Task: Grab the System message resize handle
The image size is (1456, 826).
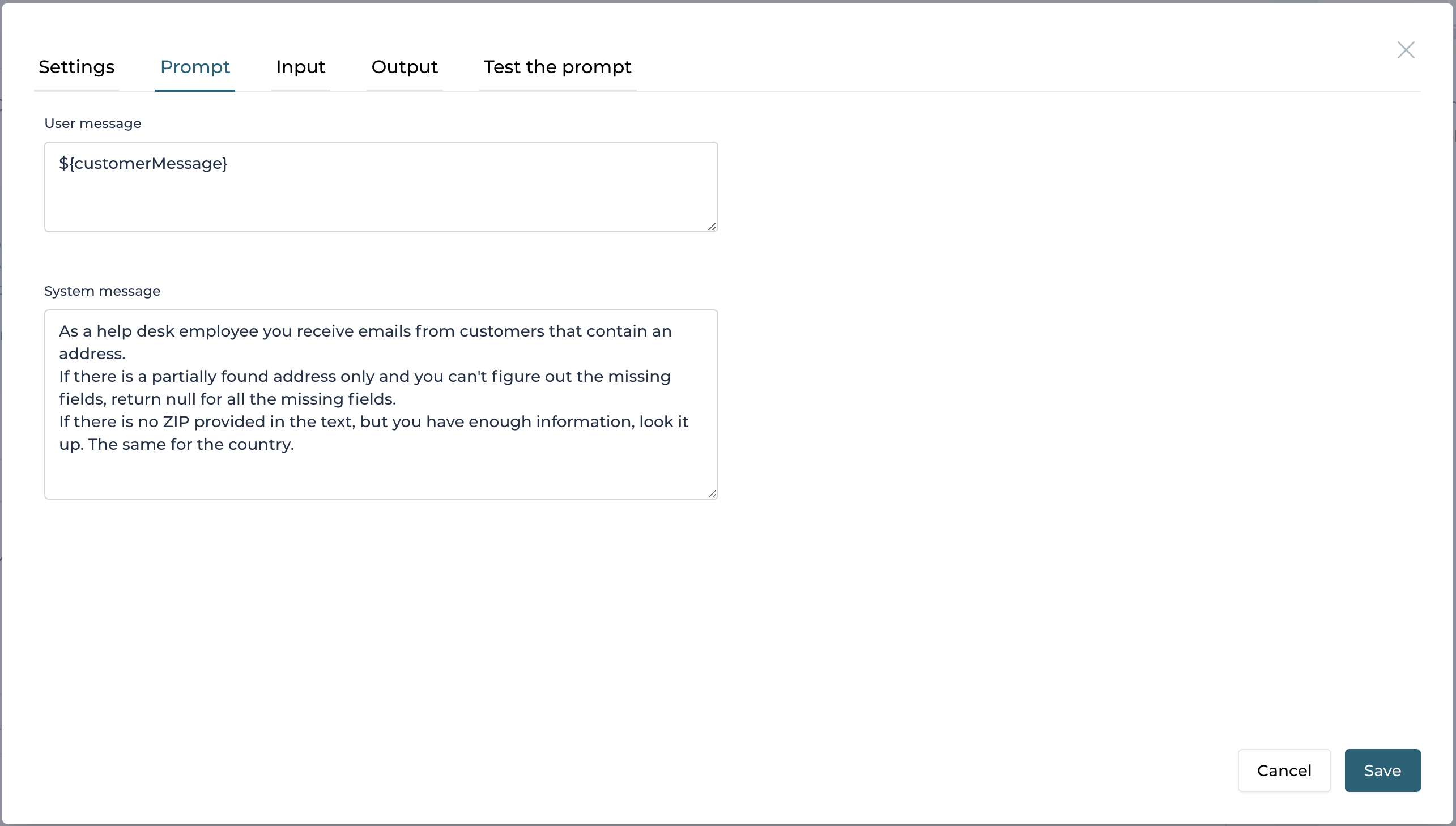Action: (x=712, y=493)
